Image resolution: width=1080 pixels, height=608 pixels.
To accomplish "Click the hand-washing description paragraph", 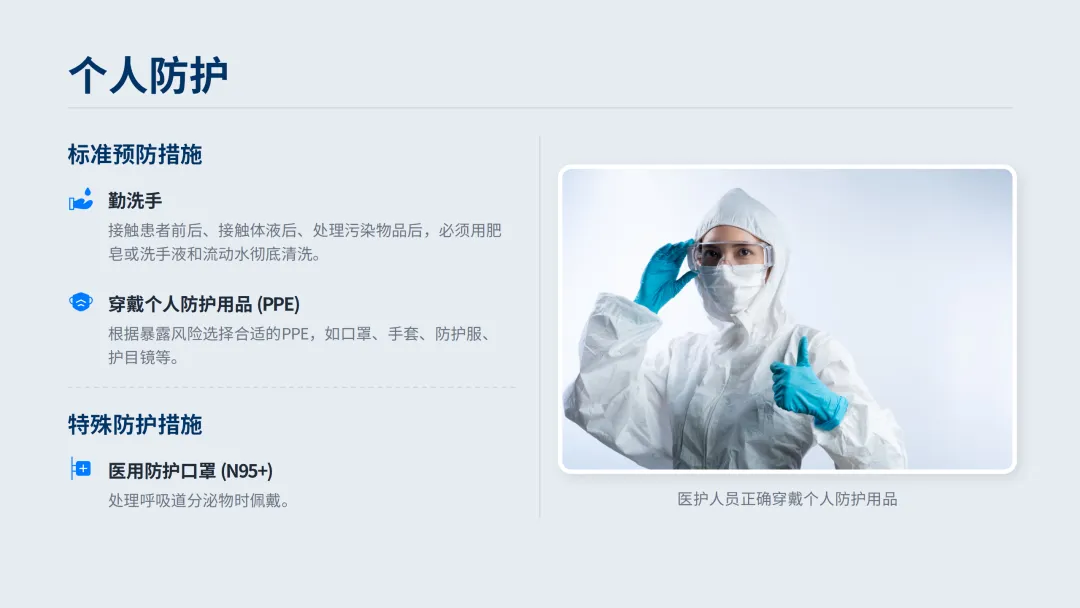I will 304,242.
